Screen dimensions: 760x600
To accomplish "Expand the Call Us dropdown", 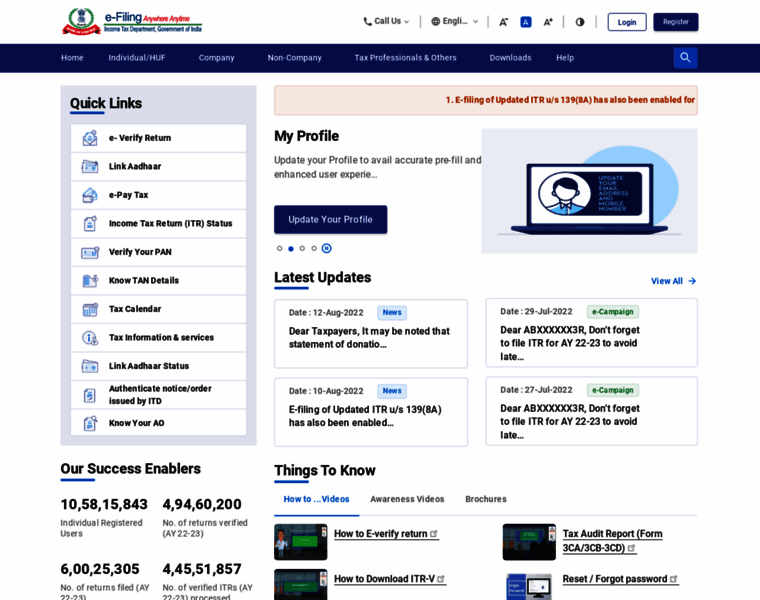I will pos(386,21).
